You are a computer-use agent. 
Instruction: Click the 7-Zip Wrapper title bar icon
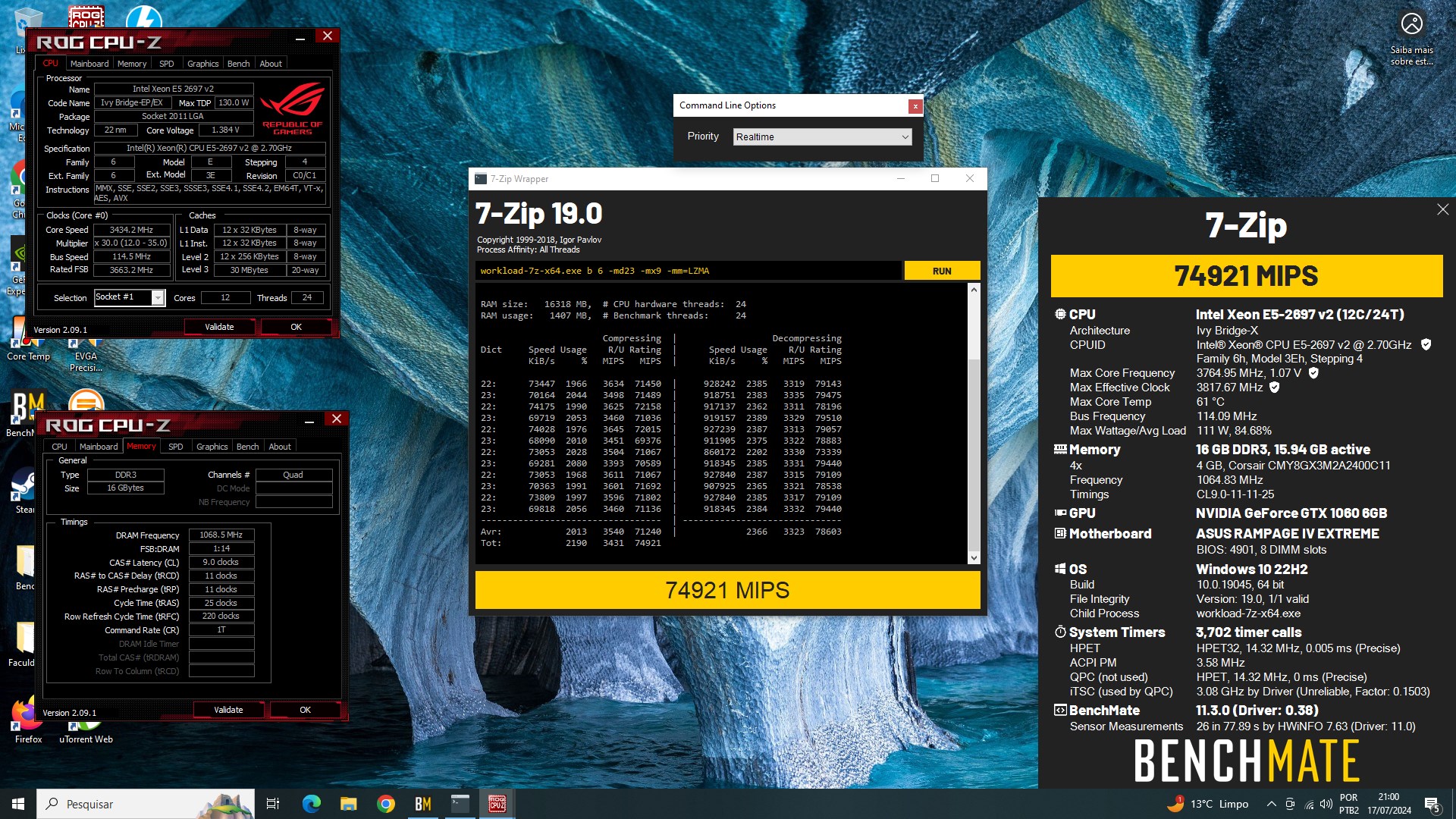point(480,179)
